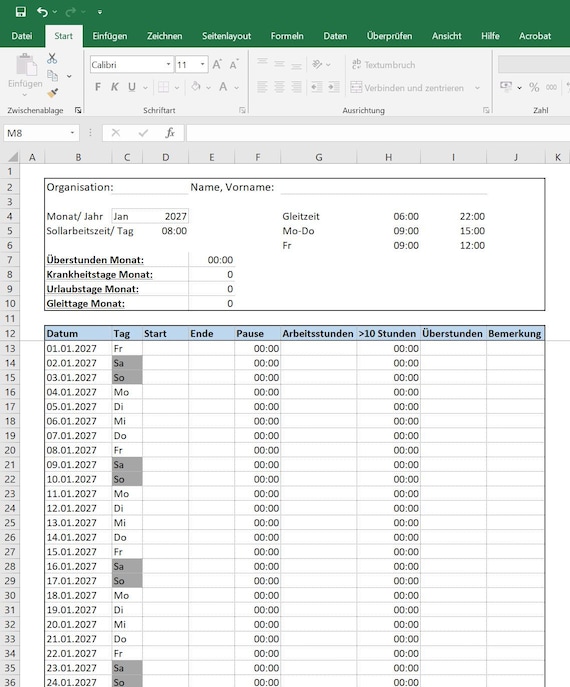Toggle Bold formatting button F
The width and height of the screenshot is (570, 687).
(x=98, y=87)
